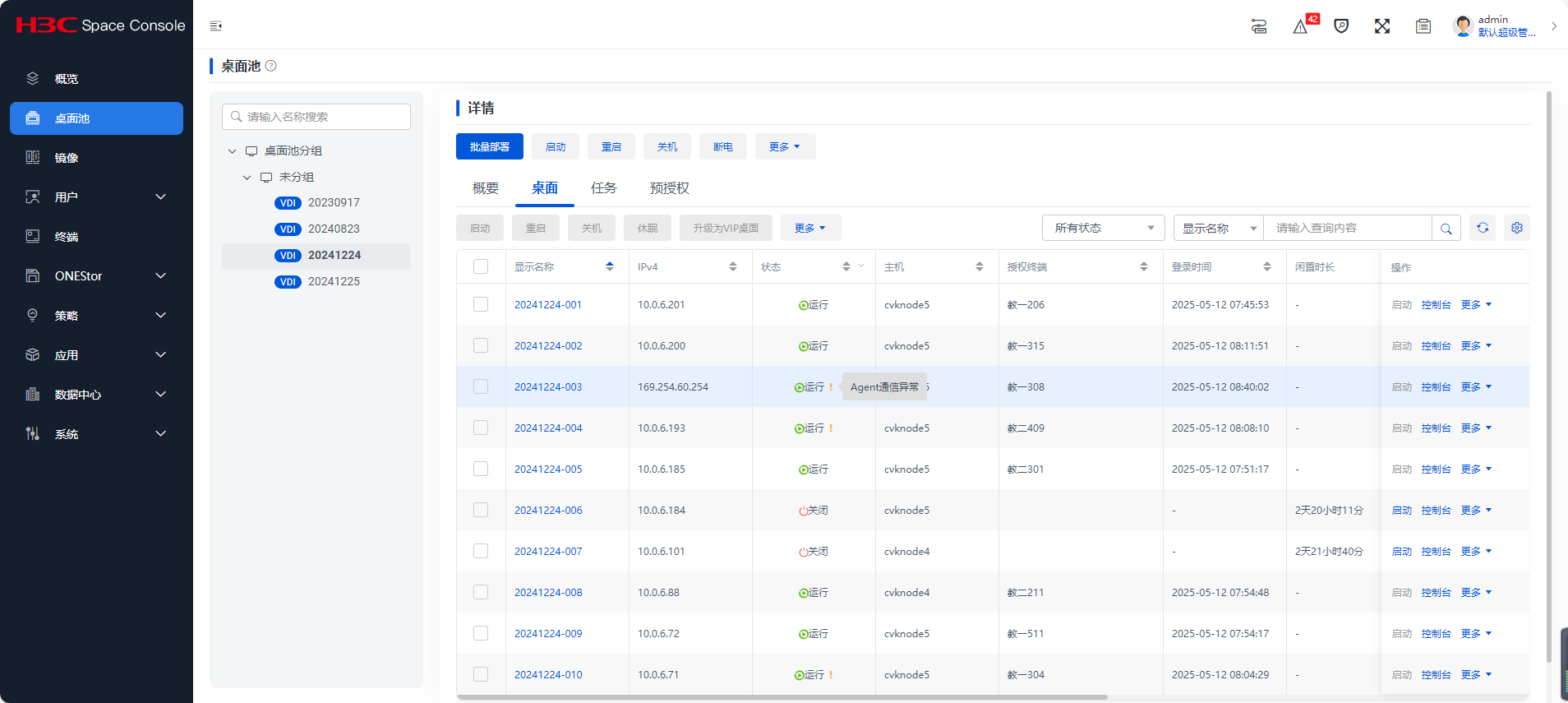Click the refresh icon above the table
Screen dimensions: 1568x703
pos(1483,228)
